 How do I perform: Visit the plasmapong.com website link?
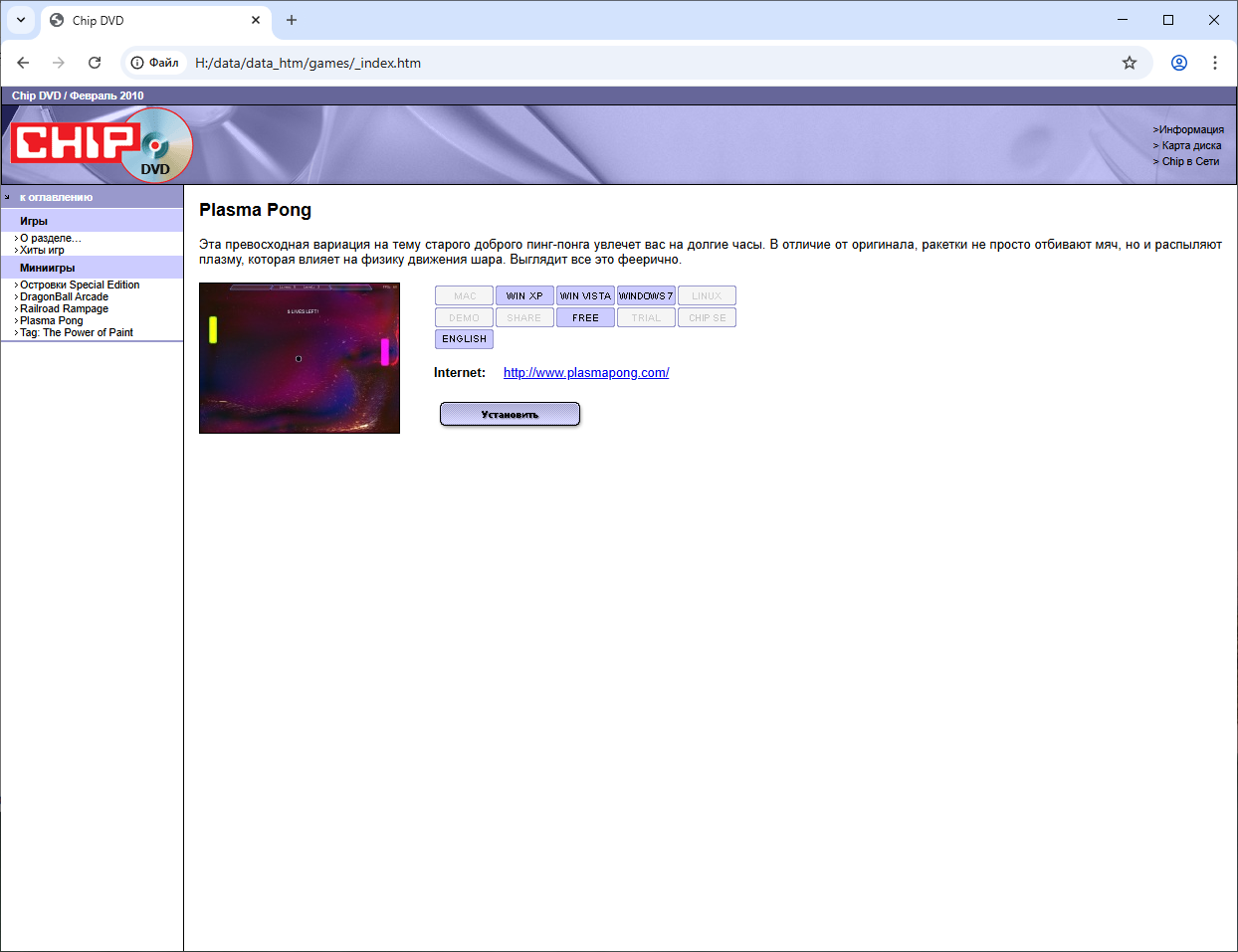click(586, 373)
